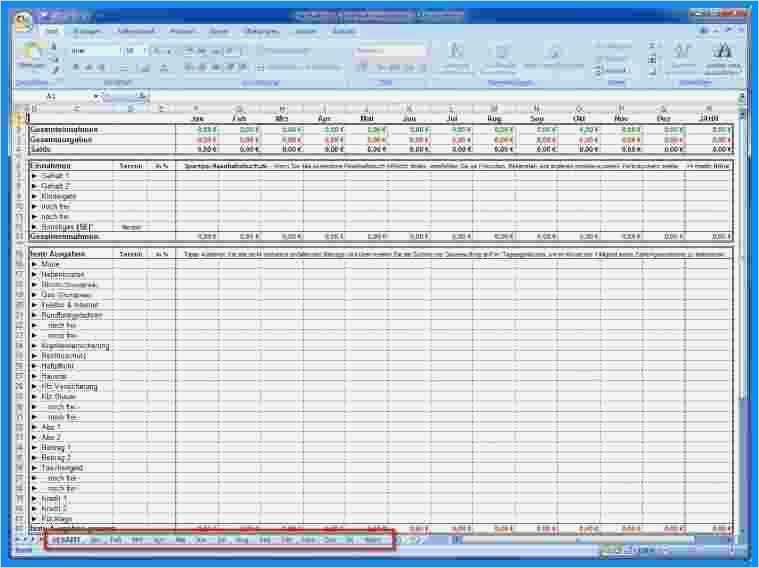Open the round Office button menu
Viewport: 759px width, 568px height.
[23, 22]
